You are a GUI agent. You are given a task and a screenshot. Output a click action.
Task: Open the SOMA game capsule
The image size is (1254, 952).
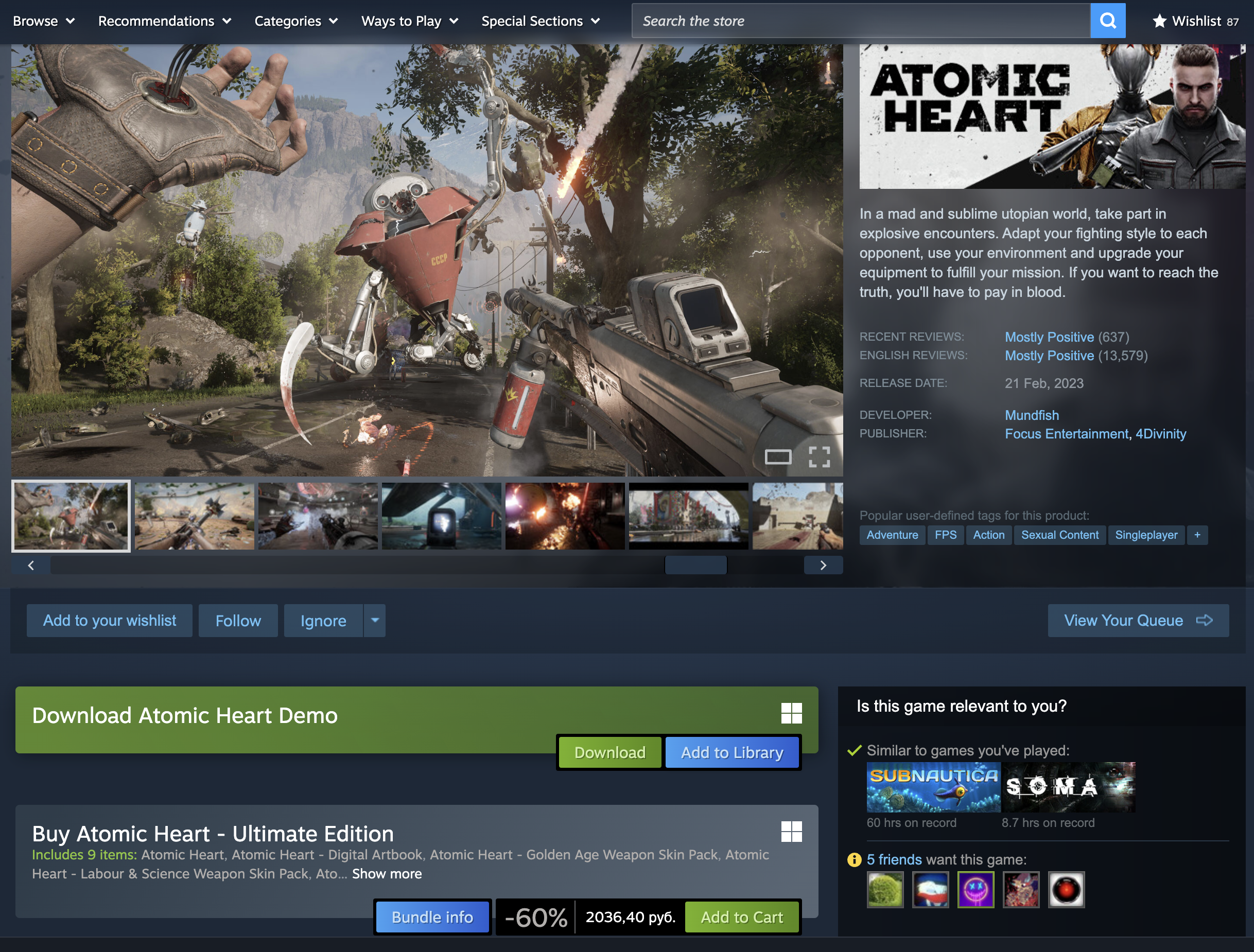1069,787
